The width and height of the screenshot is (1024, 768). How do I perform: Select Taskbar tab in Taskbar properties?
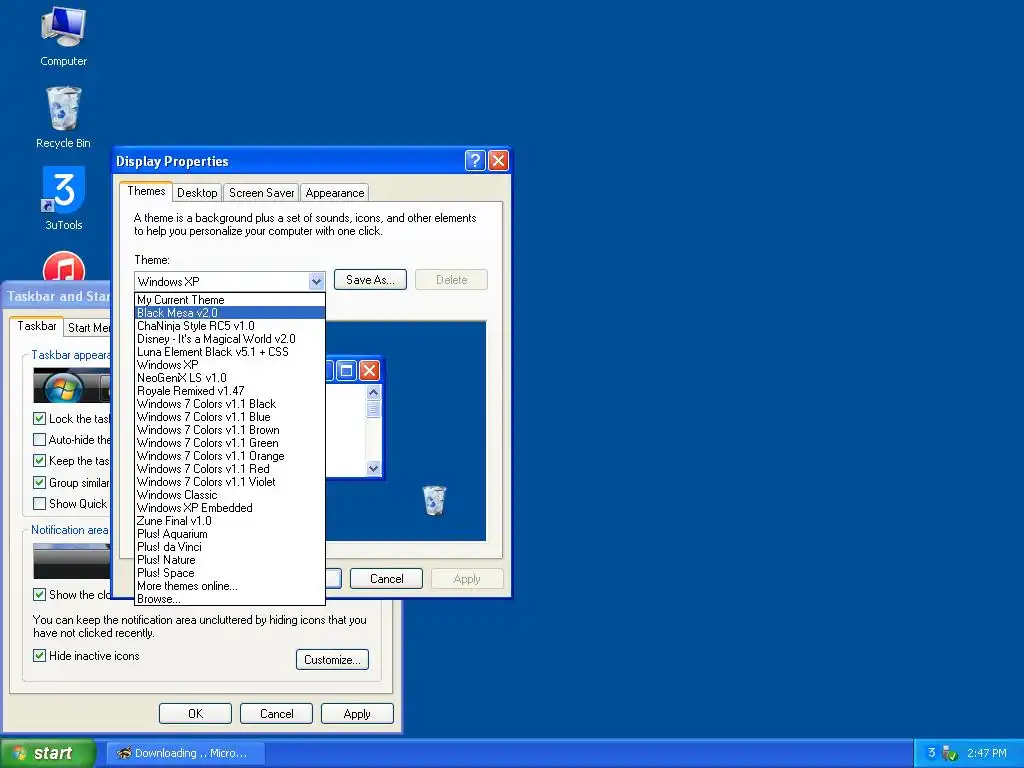[x=37, y=326]
